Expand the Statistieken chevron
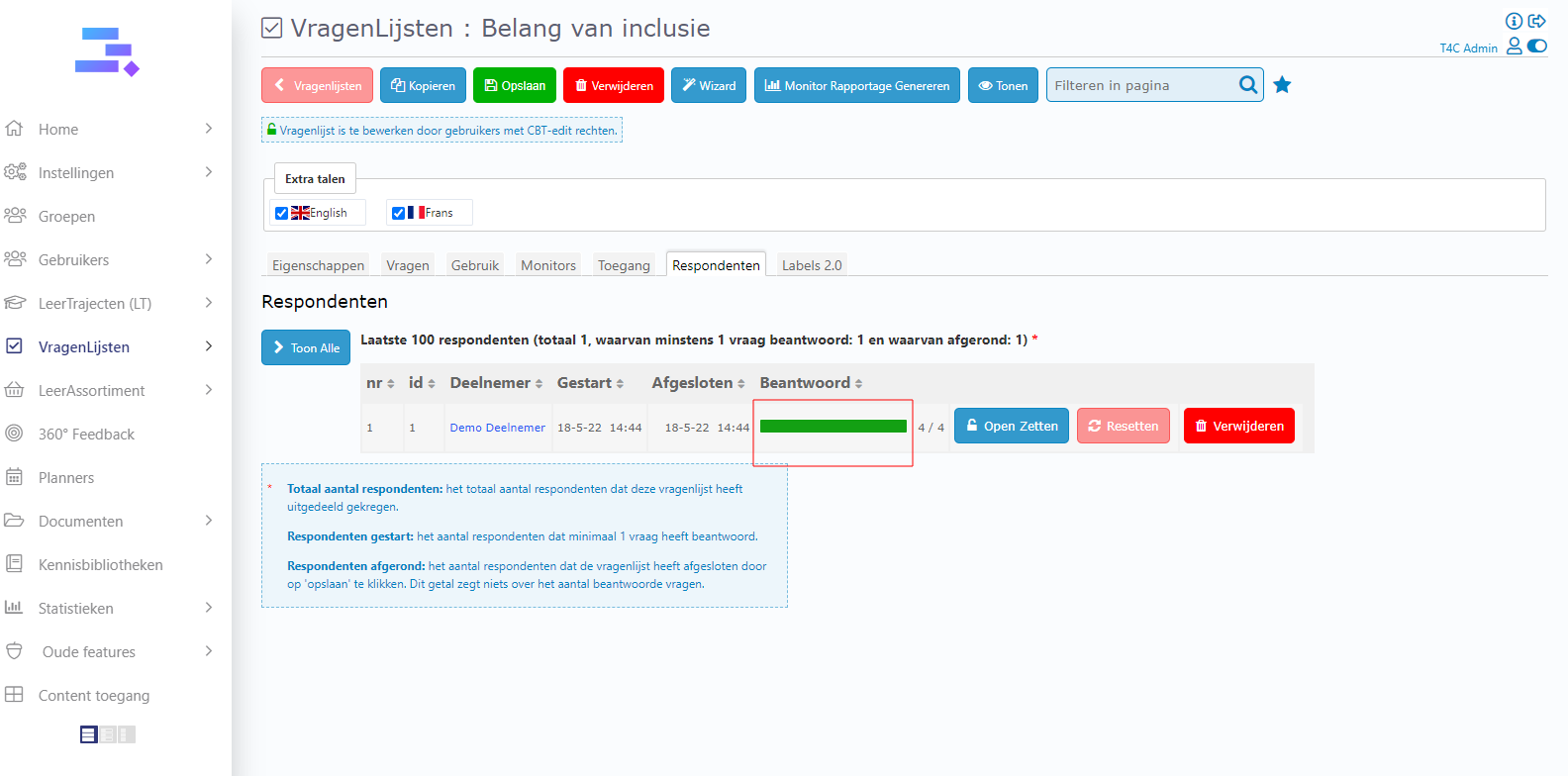Image resolution: width=1568 pixels, height=776 pixels. point(209,608)
